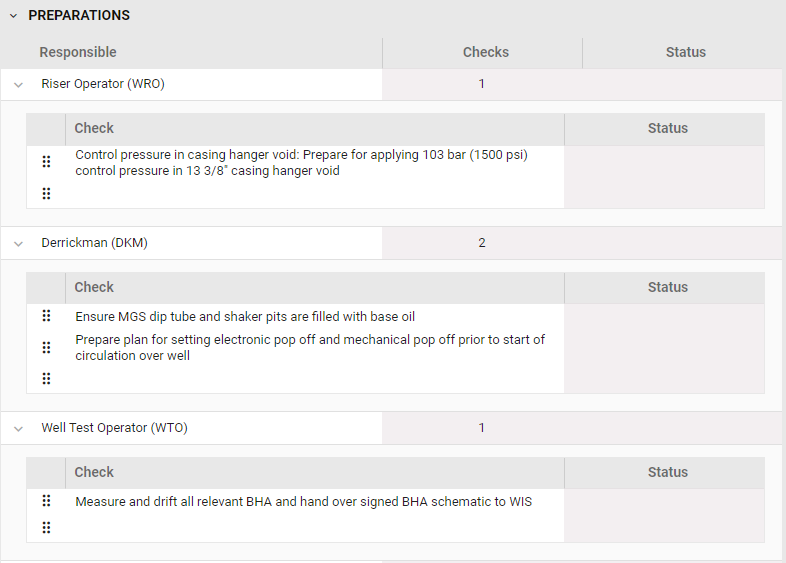Click the Checks column header

coord(485,52)
